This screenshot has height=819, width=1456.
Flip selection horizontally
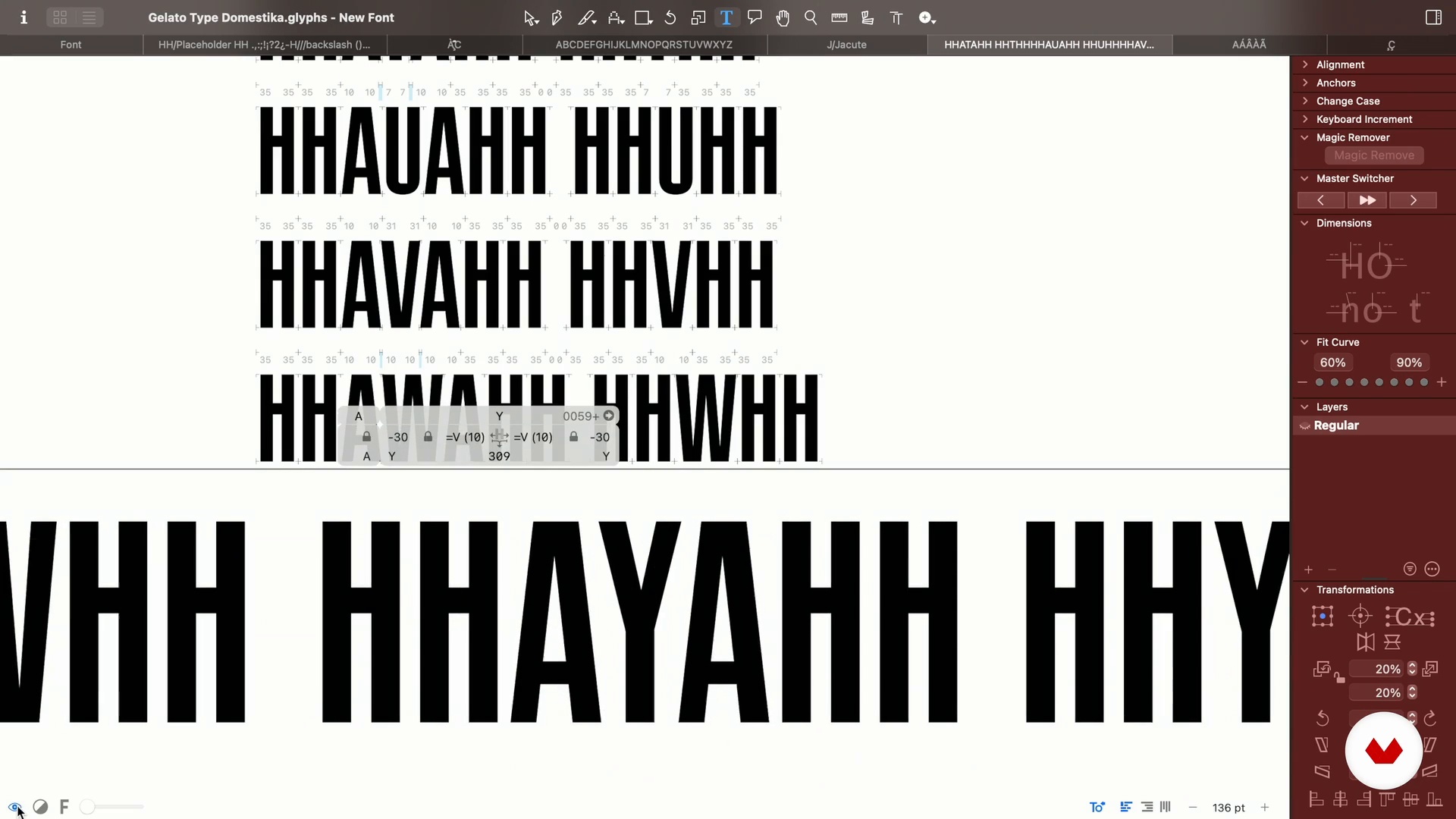click(1366, 642)
